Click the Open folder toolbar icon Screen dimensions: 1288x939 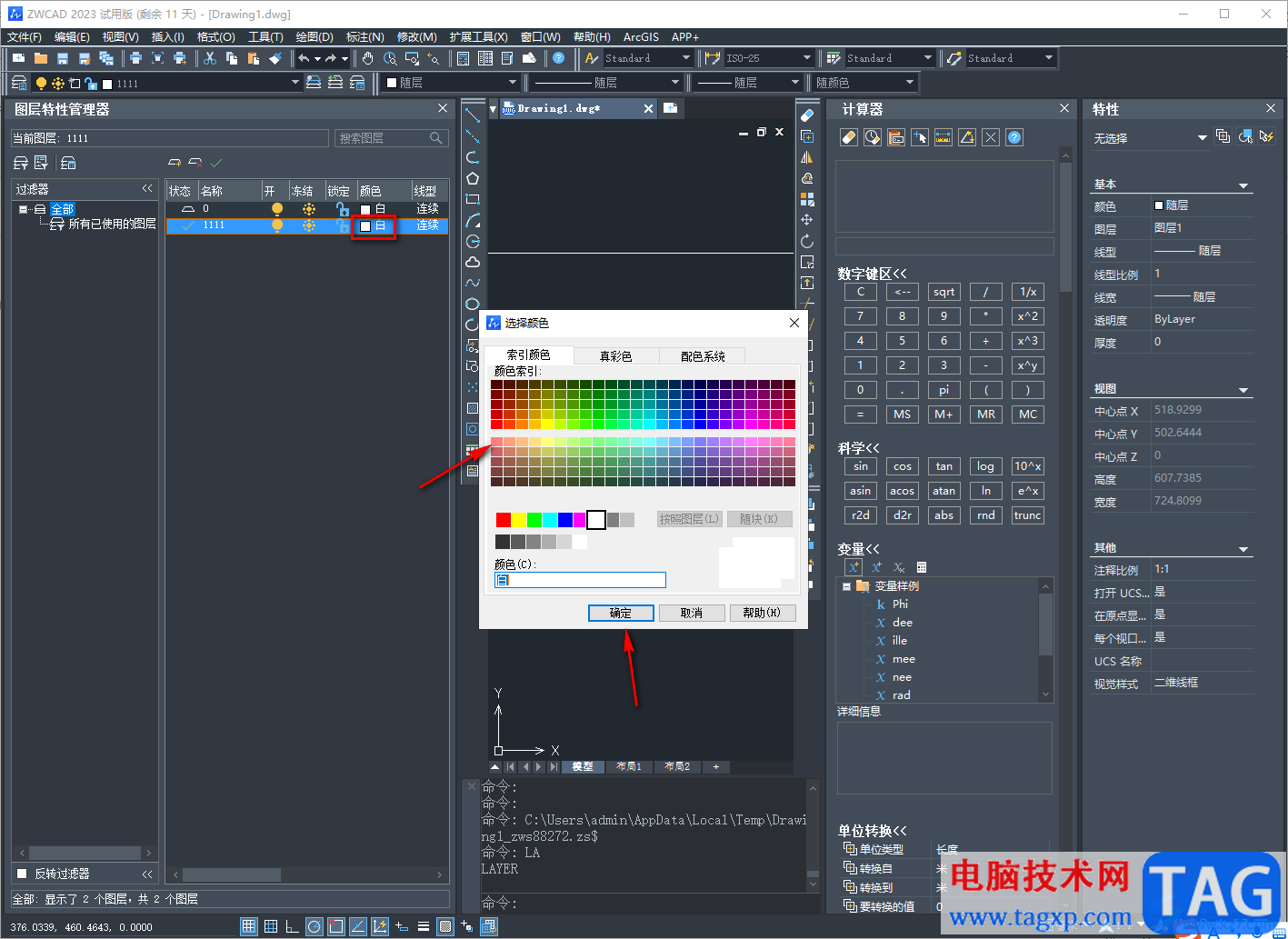tap(41, 58)
